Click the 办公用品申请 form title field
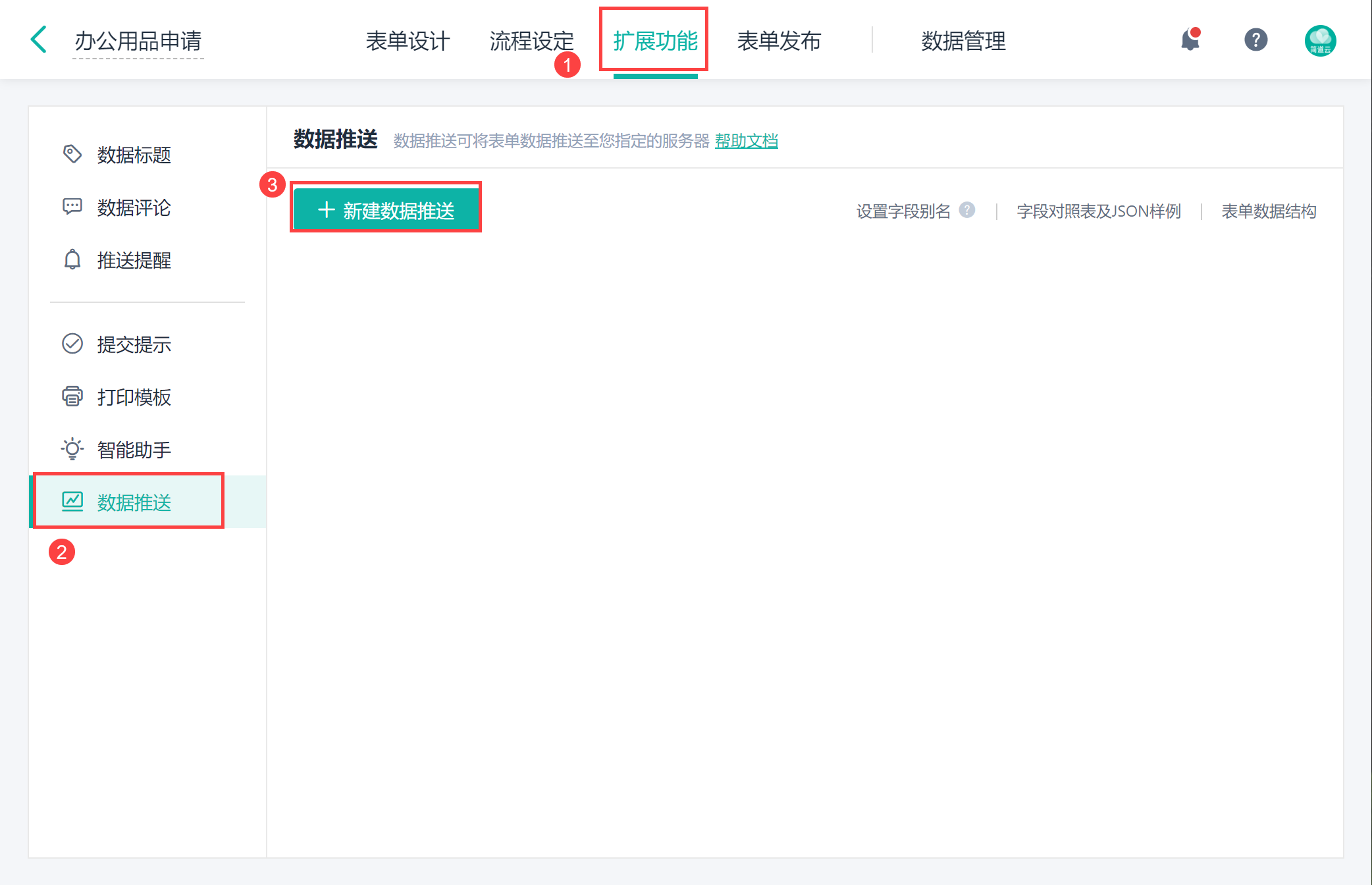1372x885 pixels. (138, 41)
